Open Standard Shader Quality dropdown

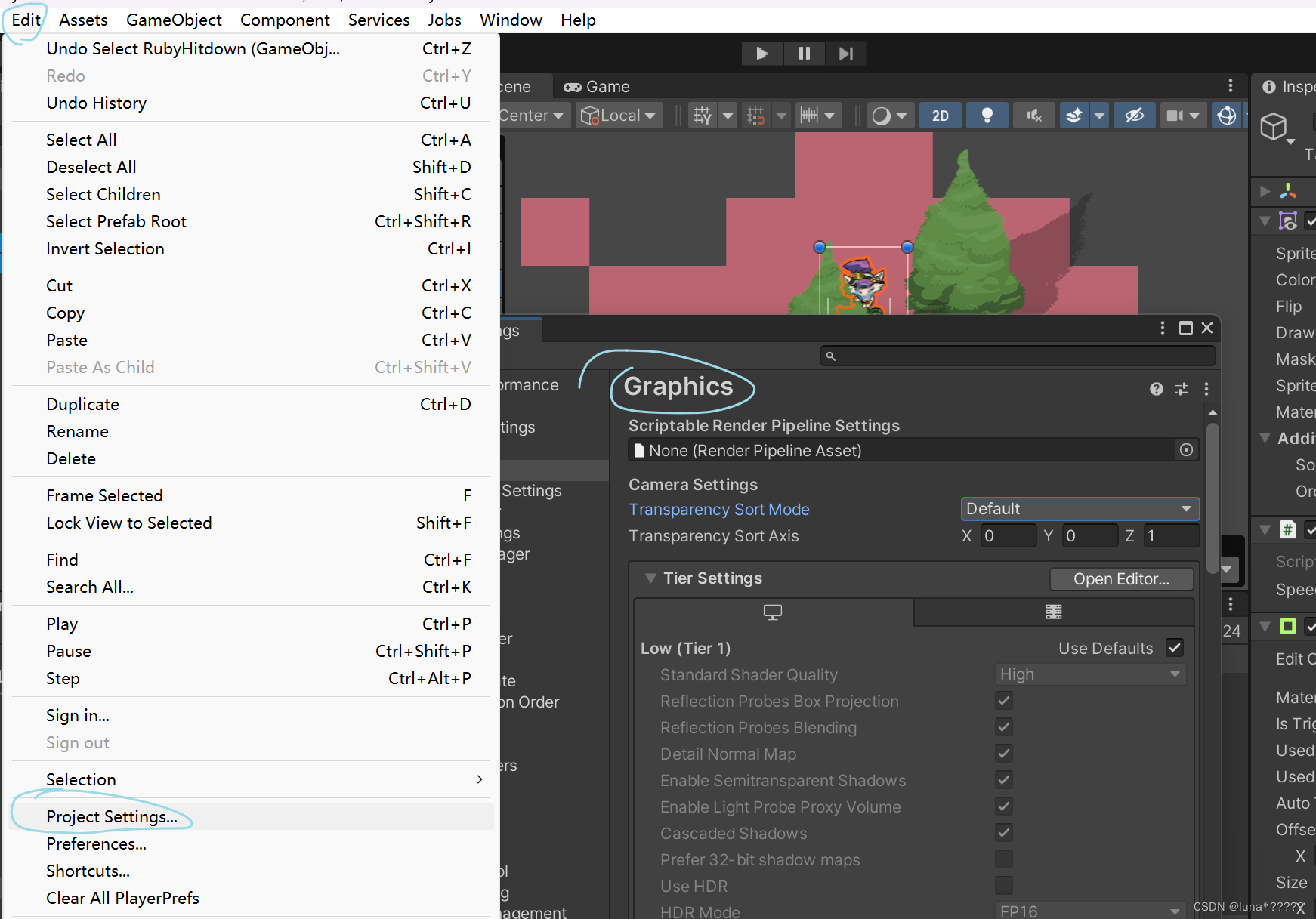[1090, 674]
